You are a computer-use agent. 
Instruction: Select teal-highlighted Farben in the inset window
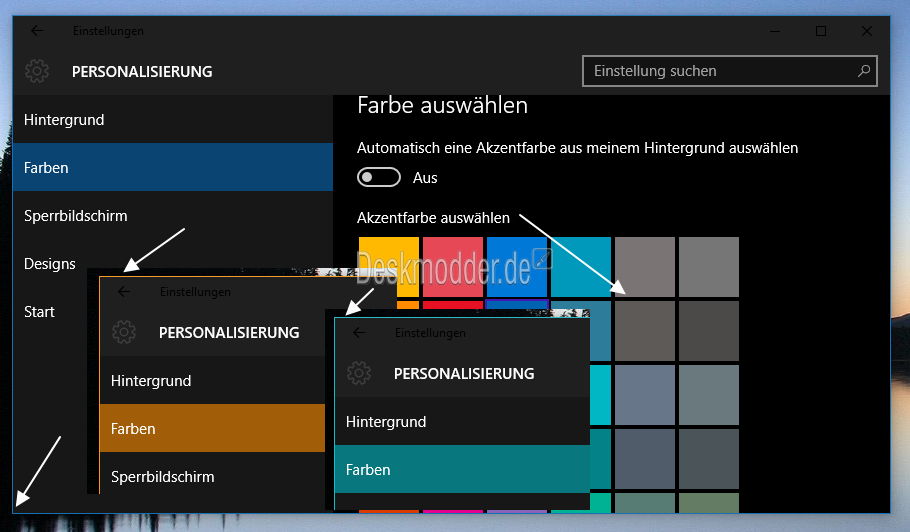463,469
